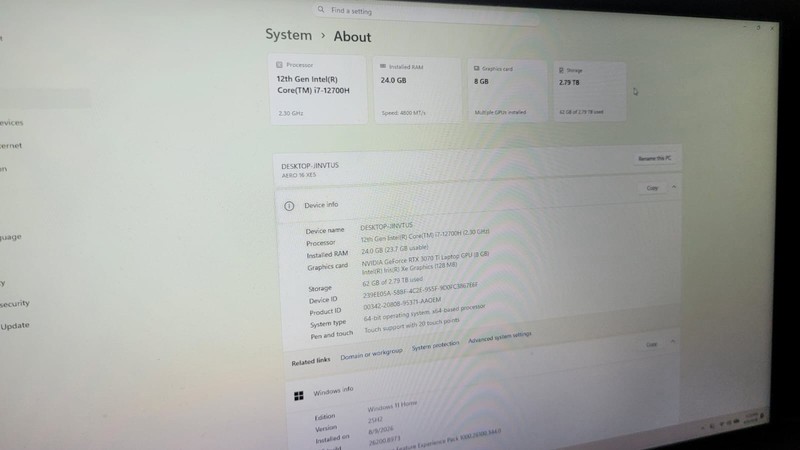Click the 64-bit operating system value
Viewport: 800px width, 450px height.
click(424, 313)
